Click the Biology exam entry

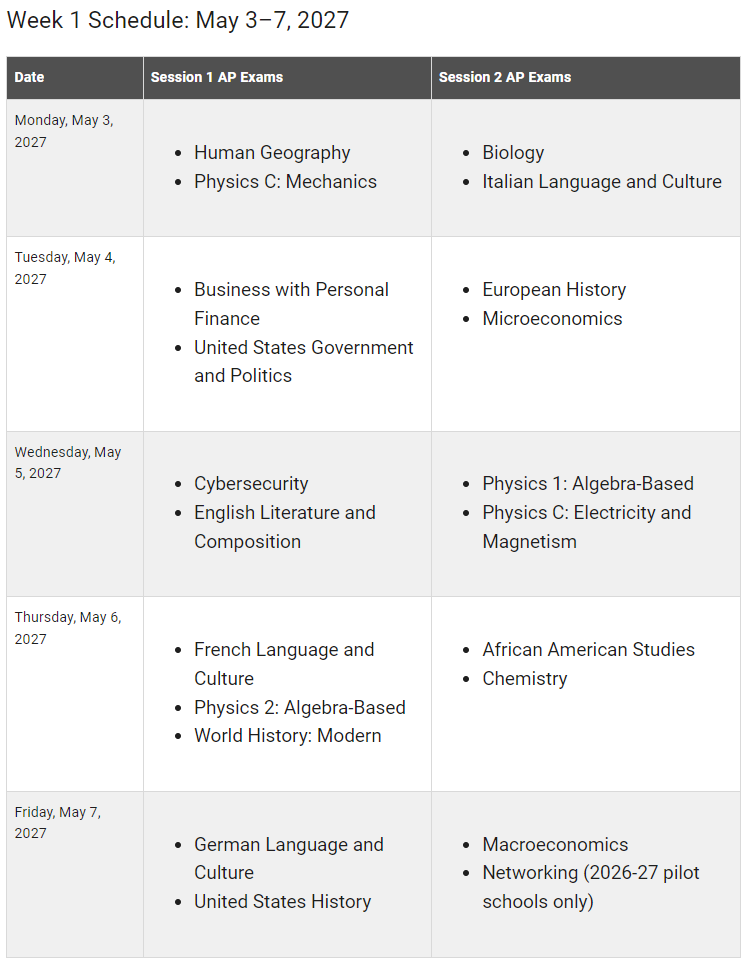pyautogui.click(x=513, y=153)
